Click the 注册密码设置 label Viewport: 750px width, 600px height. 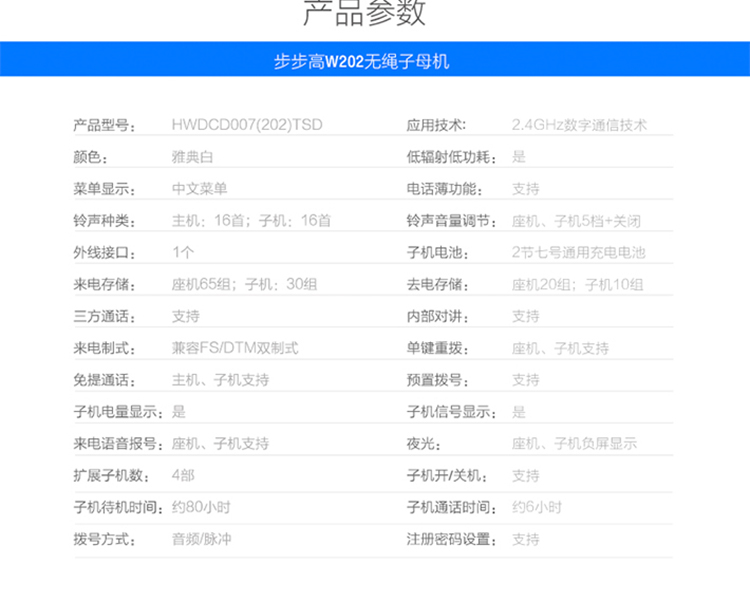pyautogui.click(x=451, y=540)
